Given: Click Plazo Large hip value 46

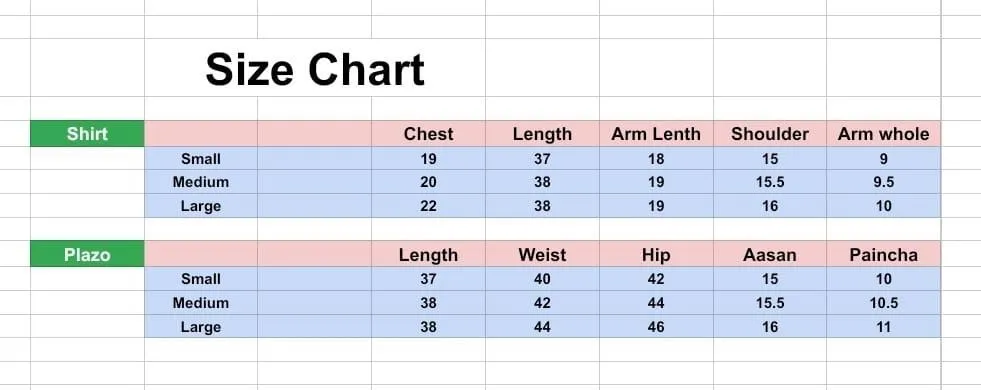Looking at the screenshot, I should 656,327.
